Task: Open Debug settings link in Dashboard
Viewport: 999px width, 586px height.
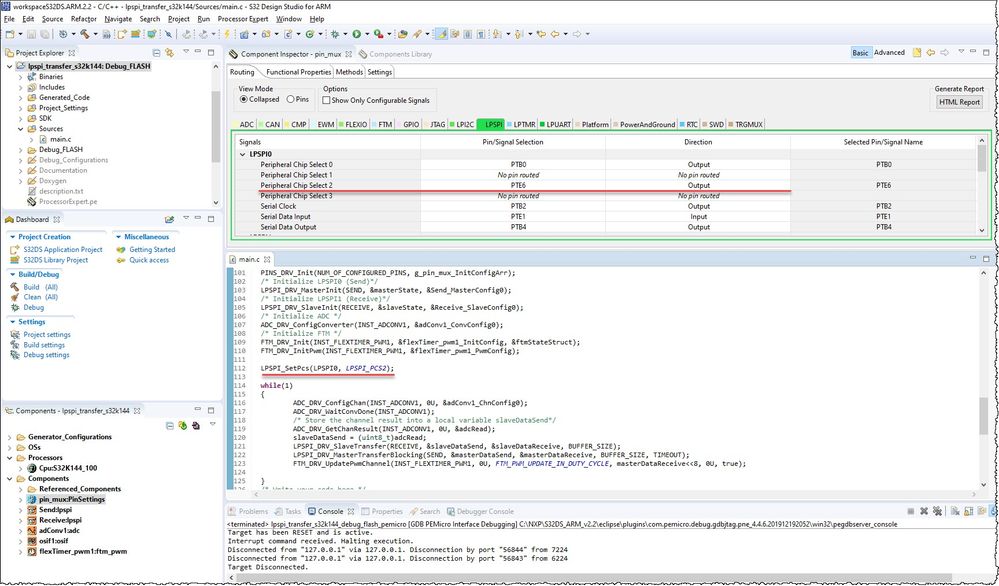Action: coord(47,355)
